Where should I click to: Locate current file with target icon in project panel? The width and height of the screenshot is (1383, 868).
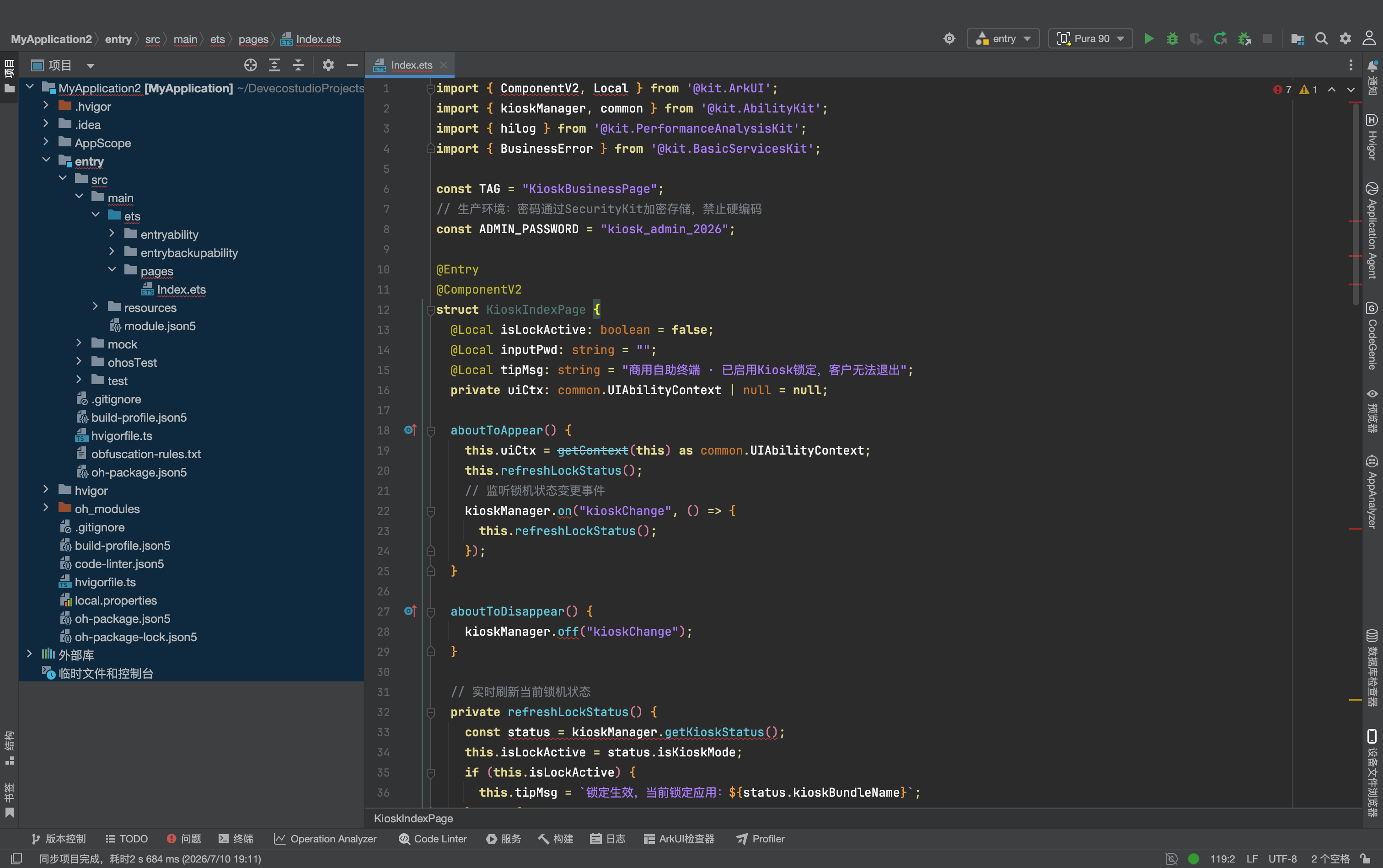250,65
